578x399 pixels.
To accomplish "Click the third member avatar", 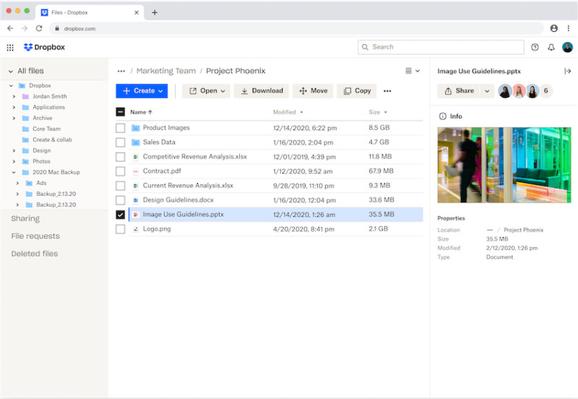I will 532,91.
